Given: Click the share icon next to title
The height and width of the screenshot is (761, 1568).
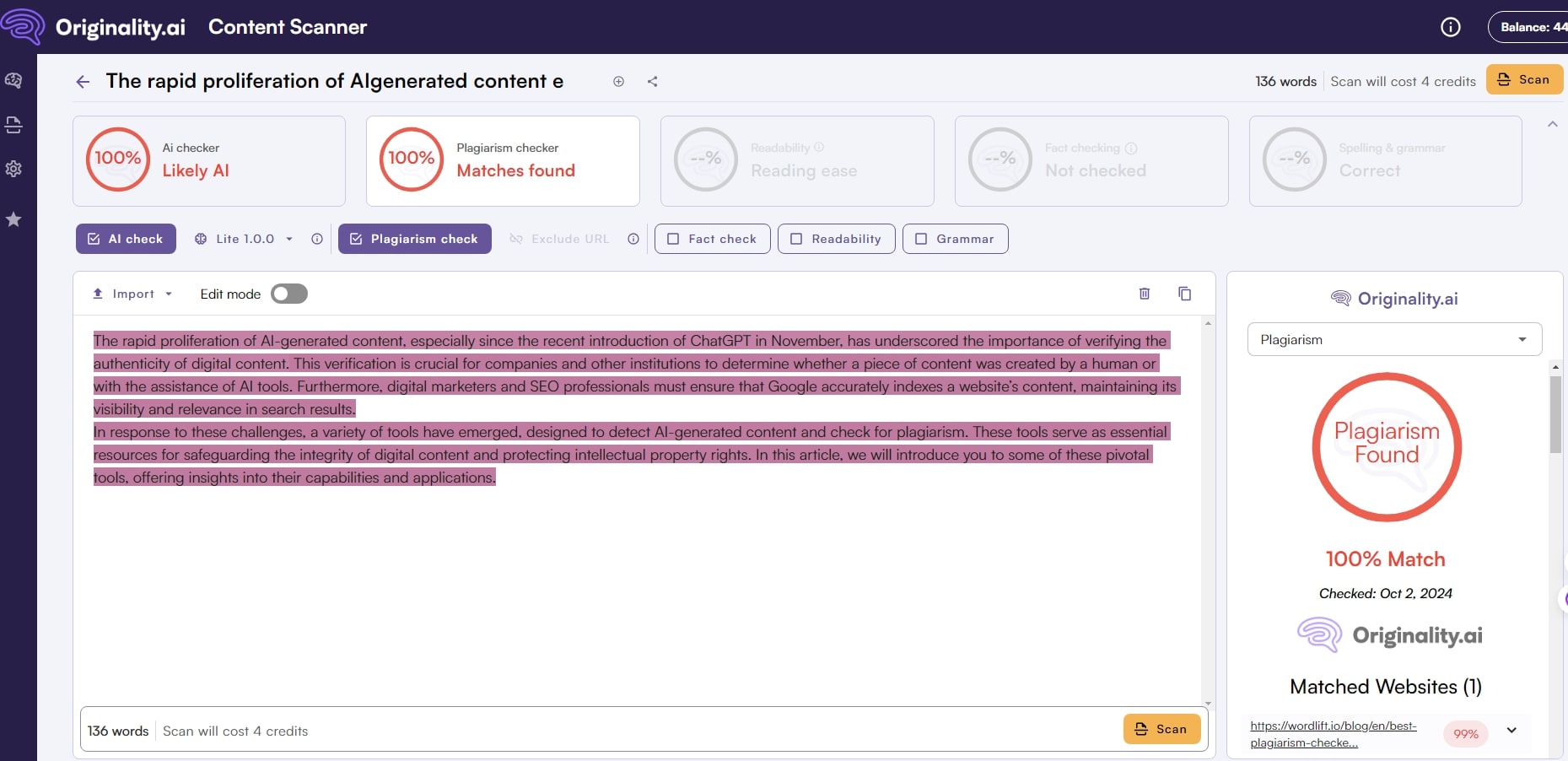Looking at the screenshot, I should [x=652, y=82].
